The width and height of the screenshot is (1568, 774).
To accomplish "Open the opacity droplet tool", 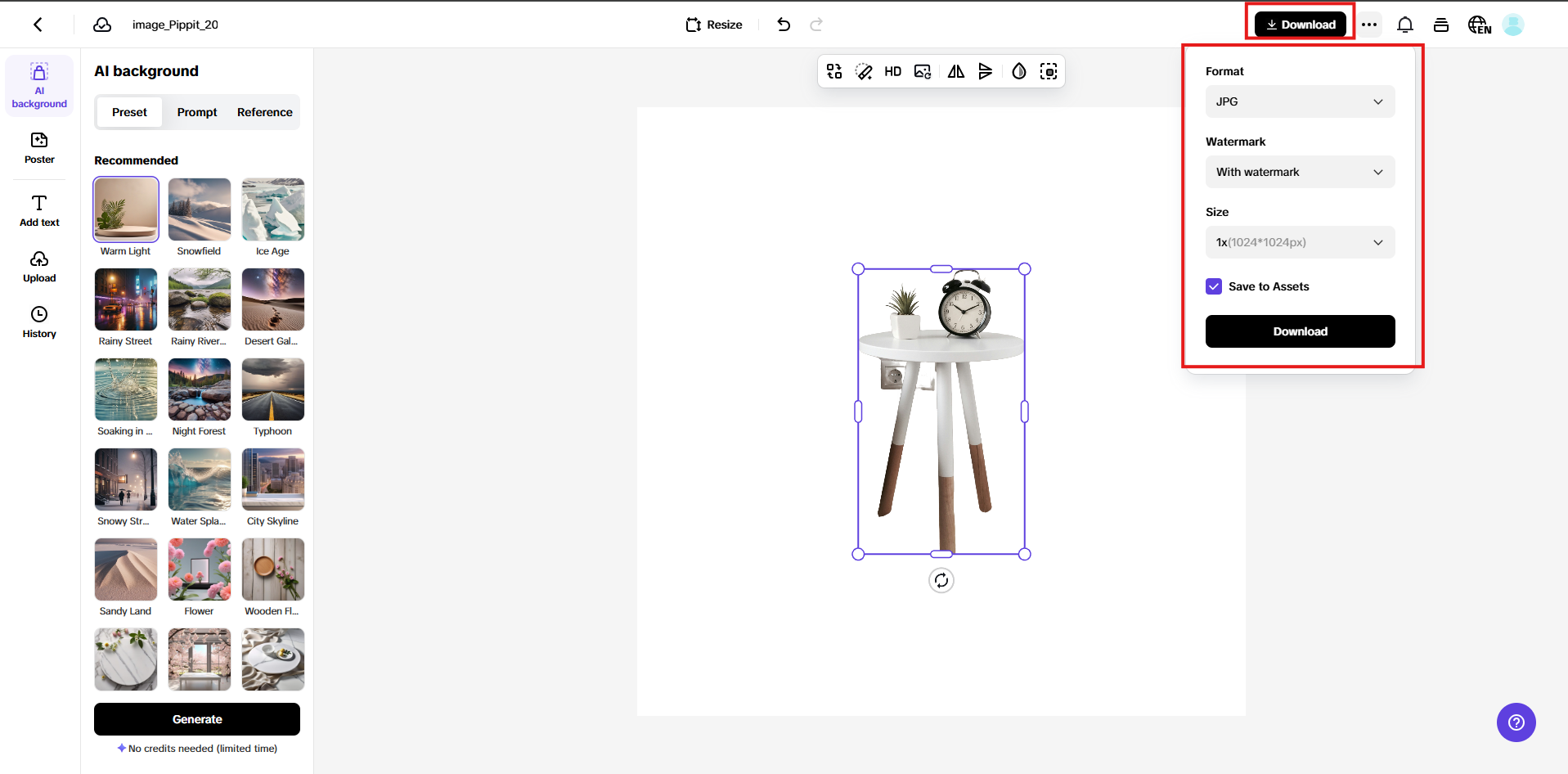I will 1019,71.
